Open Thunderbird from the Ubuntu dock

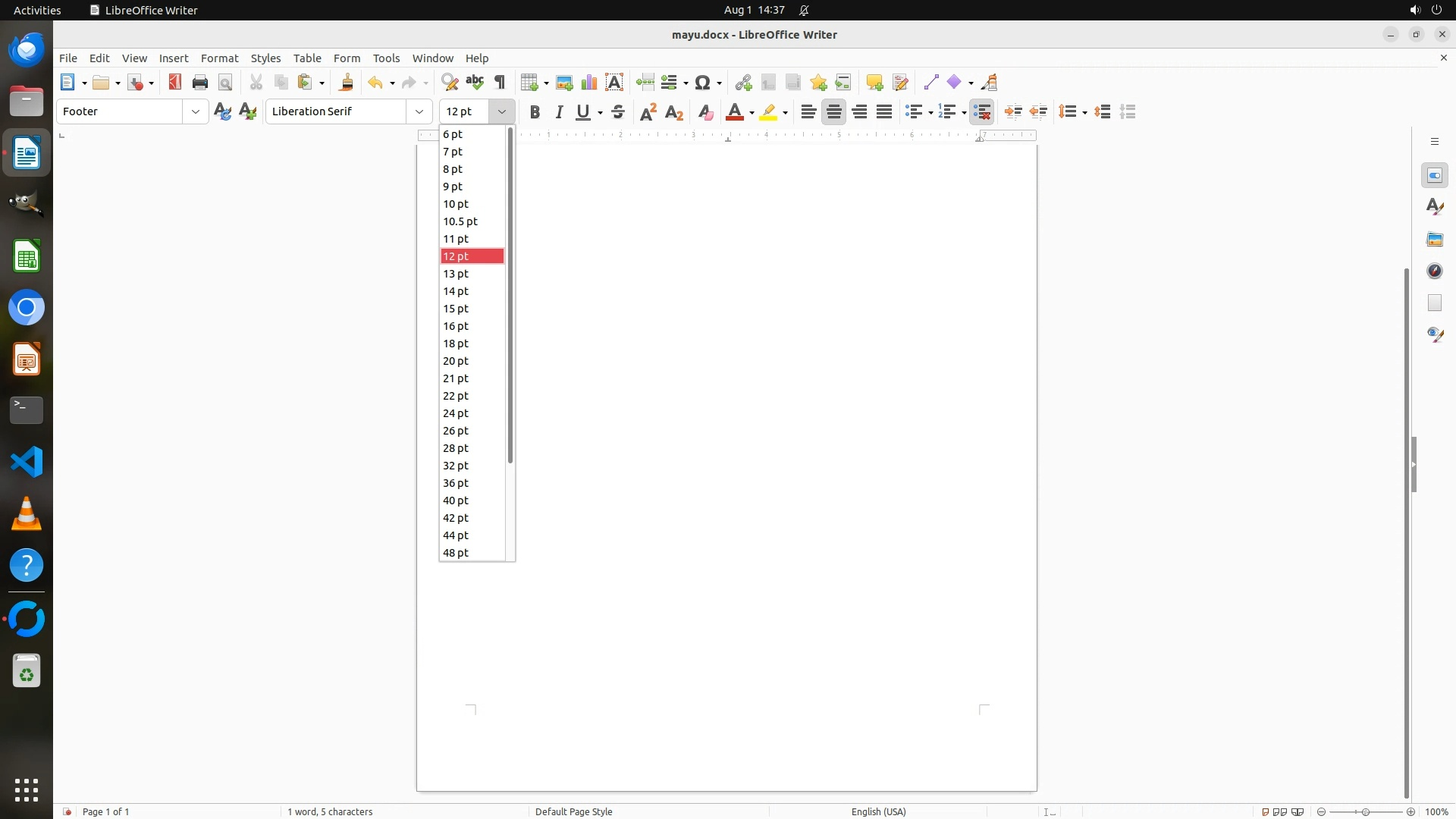tap(27, 50)
